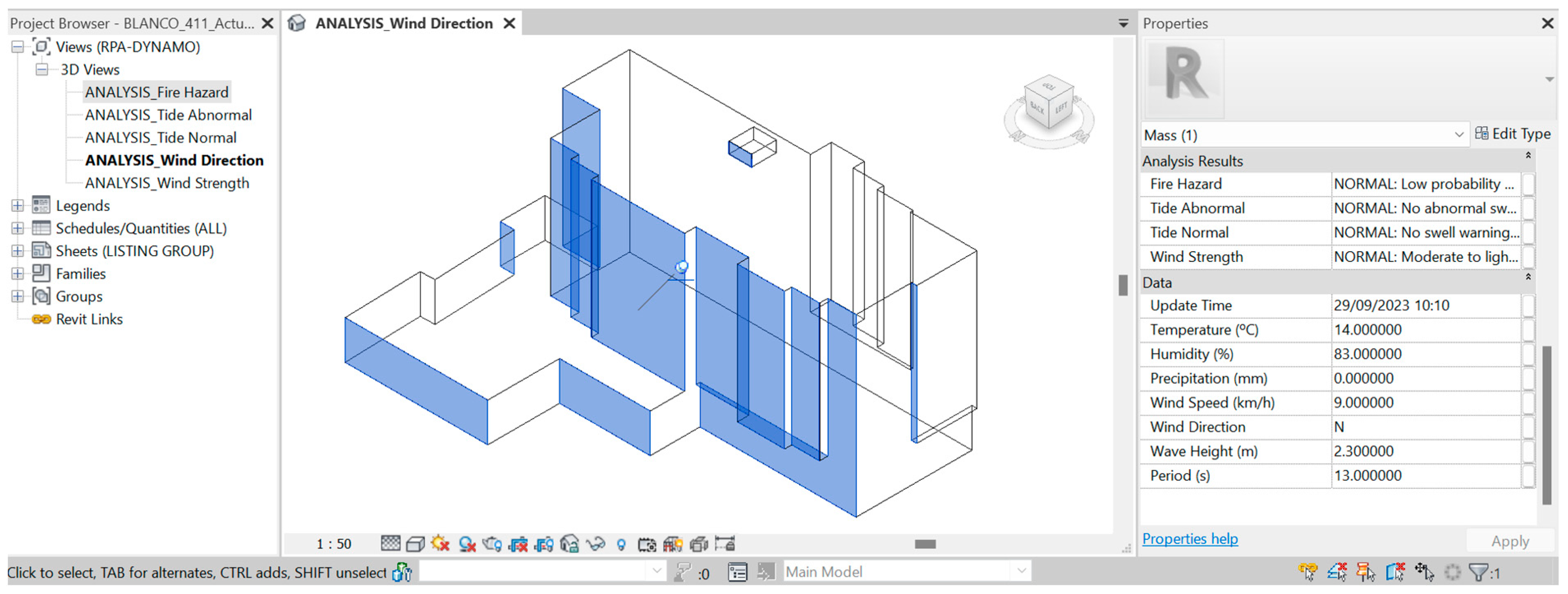Click Reveal Hidden Elements lightbulb icon

pos(621,544)
